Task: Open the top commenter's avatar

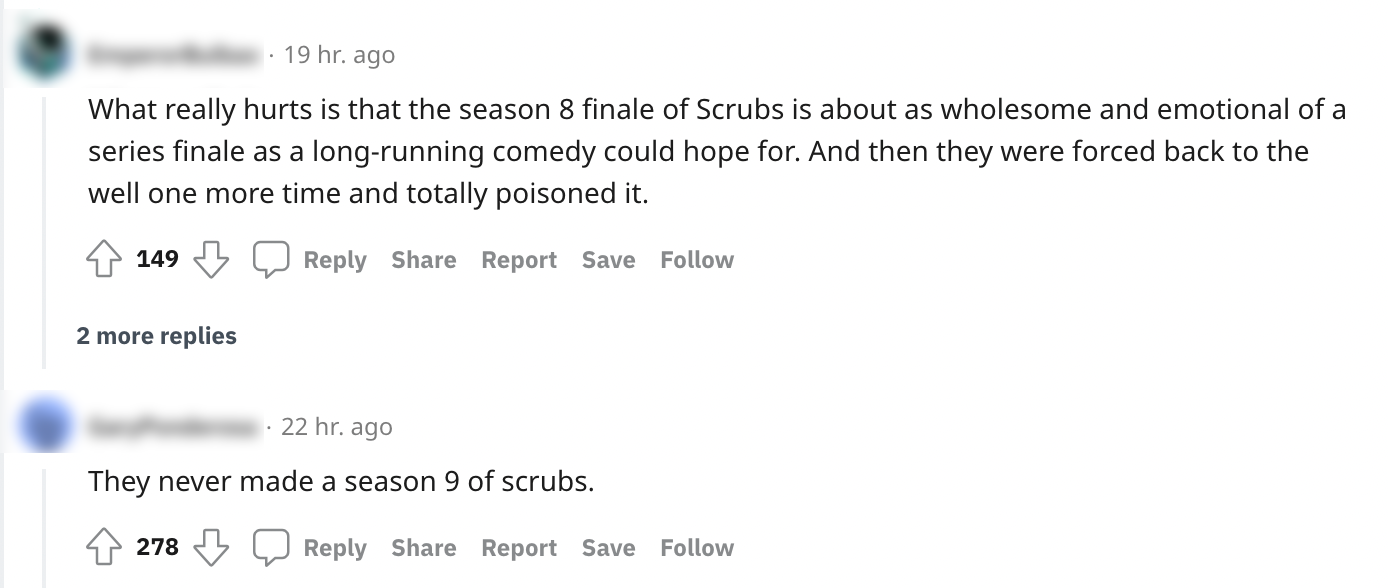Action: pos(45,54)
